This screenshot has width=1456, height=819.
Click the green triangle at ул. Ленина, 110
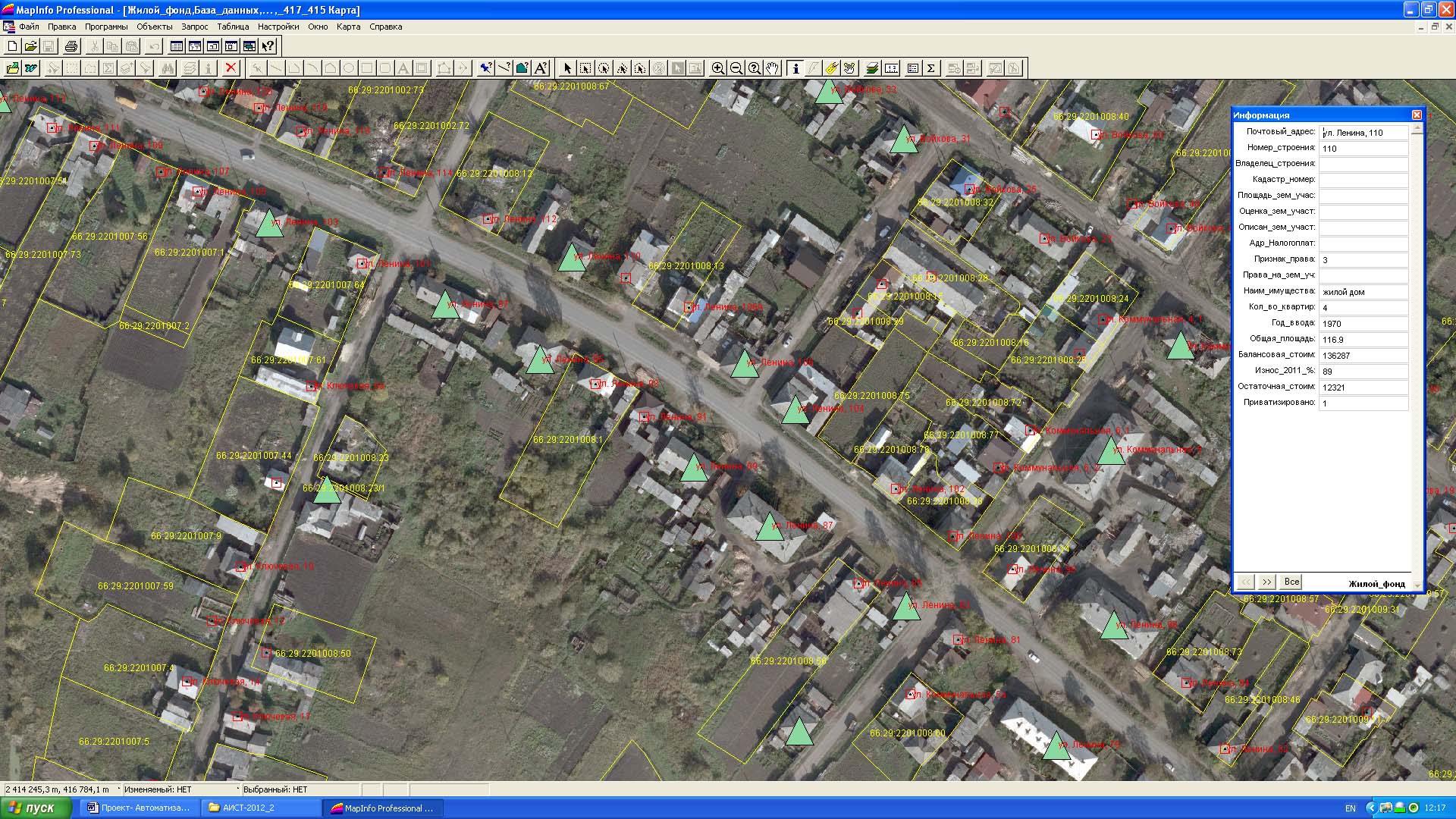pos(570,259)
